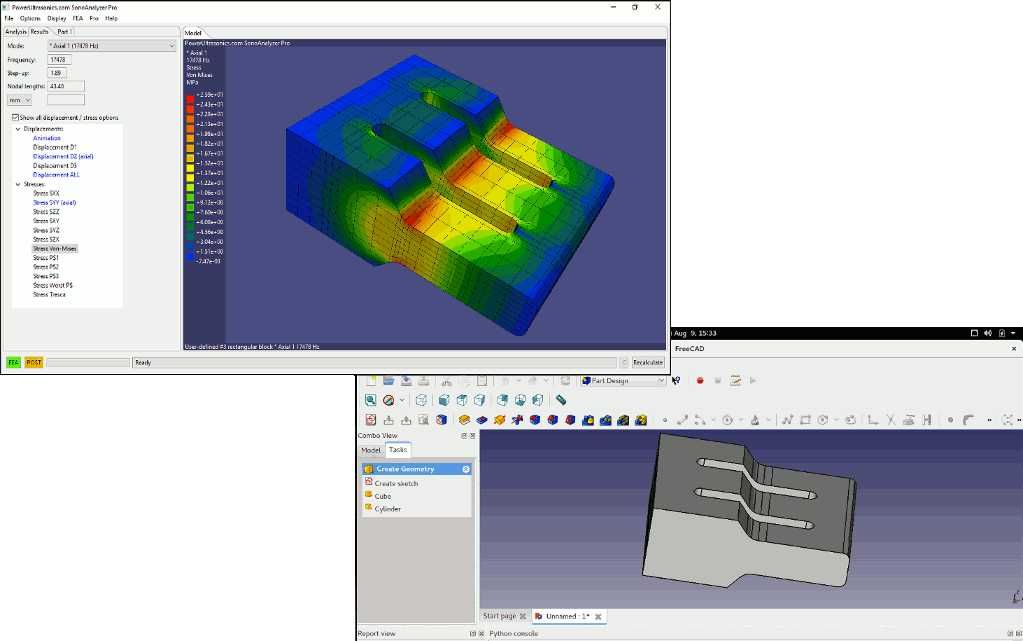Click the Rear view cube icon
The height and width of the screenshot is (641, 1023).
pyautogui.click(x=502, y=400)
